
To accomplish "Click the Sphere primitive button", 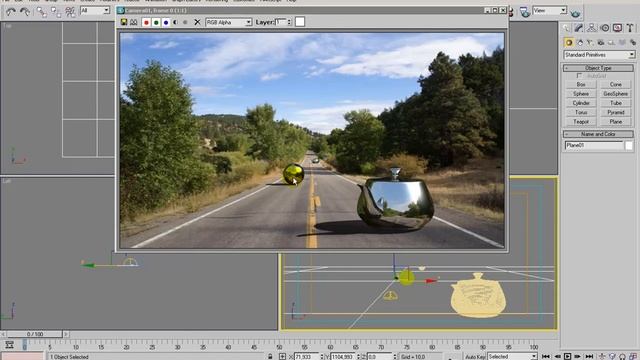I will point(581,94).
